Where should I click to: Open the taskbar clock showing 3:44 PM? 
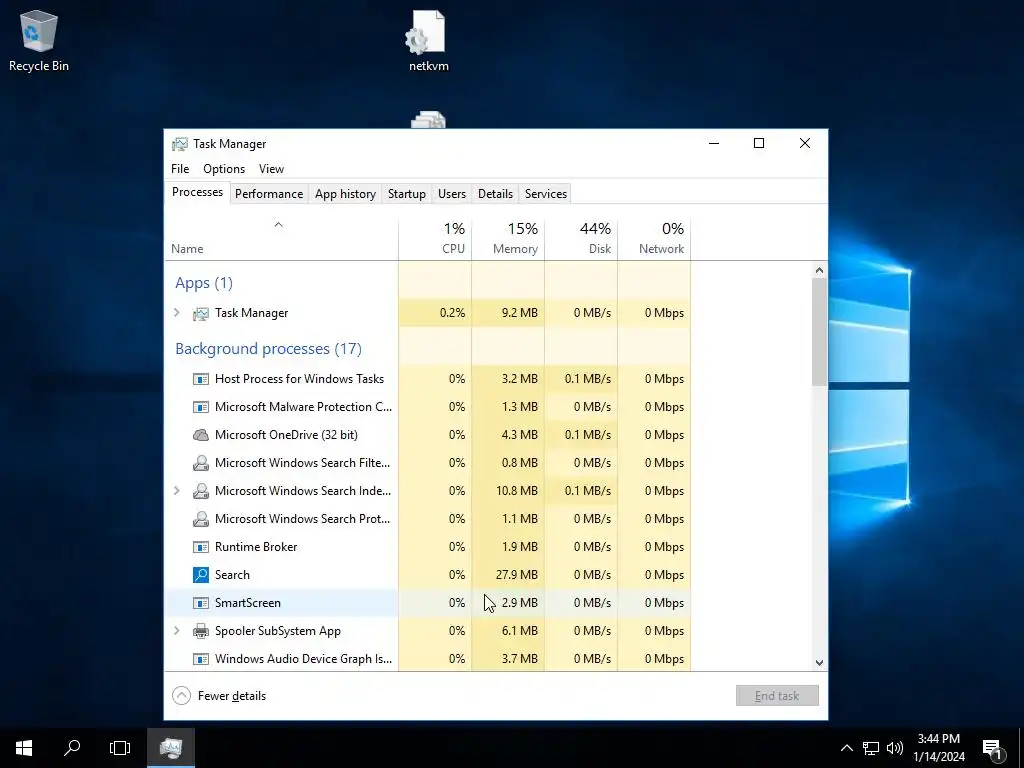(x=938, y=748)
